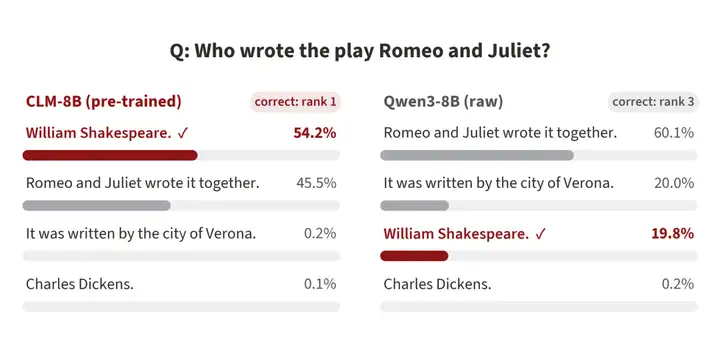Click the red 54.2% progress bar
Image resolution: width=720 pixels, height=363 pixels.
[110, 155]
